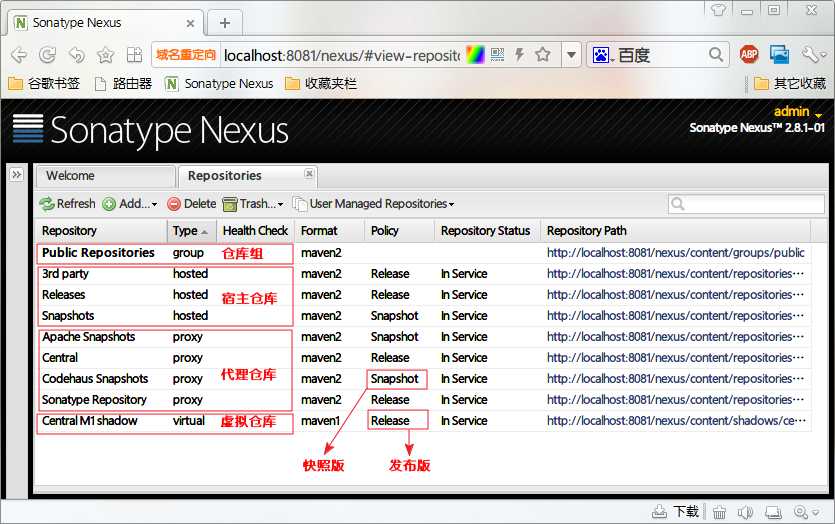Select the Apache Snapshots repository row

pos(423,337)
